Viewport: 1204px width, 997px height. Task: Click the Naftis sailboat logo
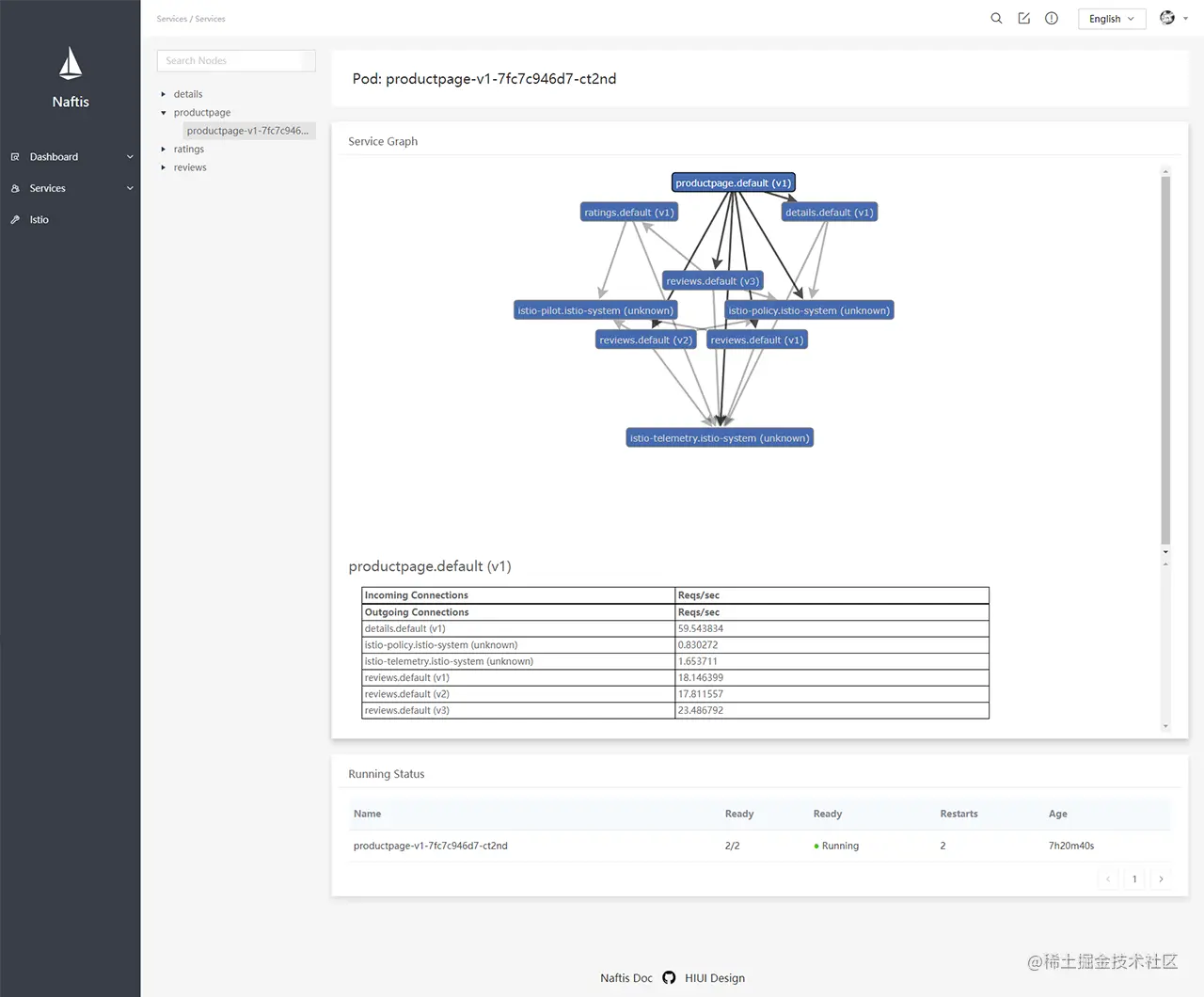pyautogui.click(x=71, y=63)
